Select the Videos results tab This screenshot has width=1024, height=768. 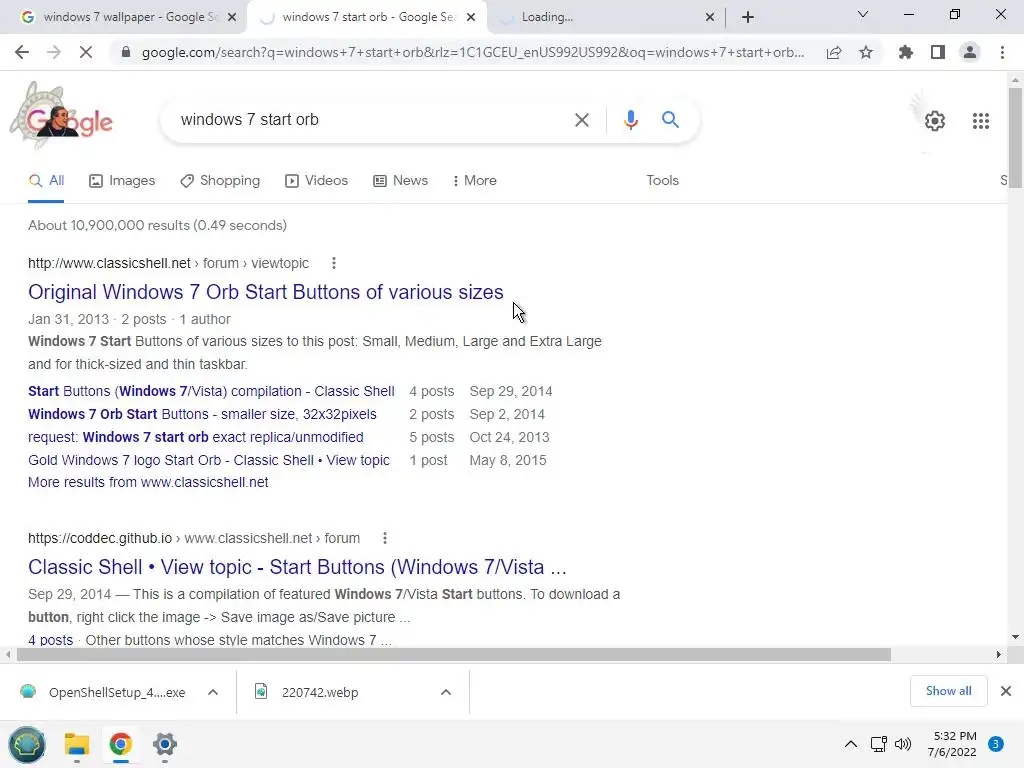(317, 181)
